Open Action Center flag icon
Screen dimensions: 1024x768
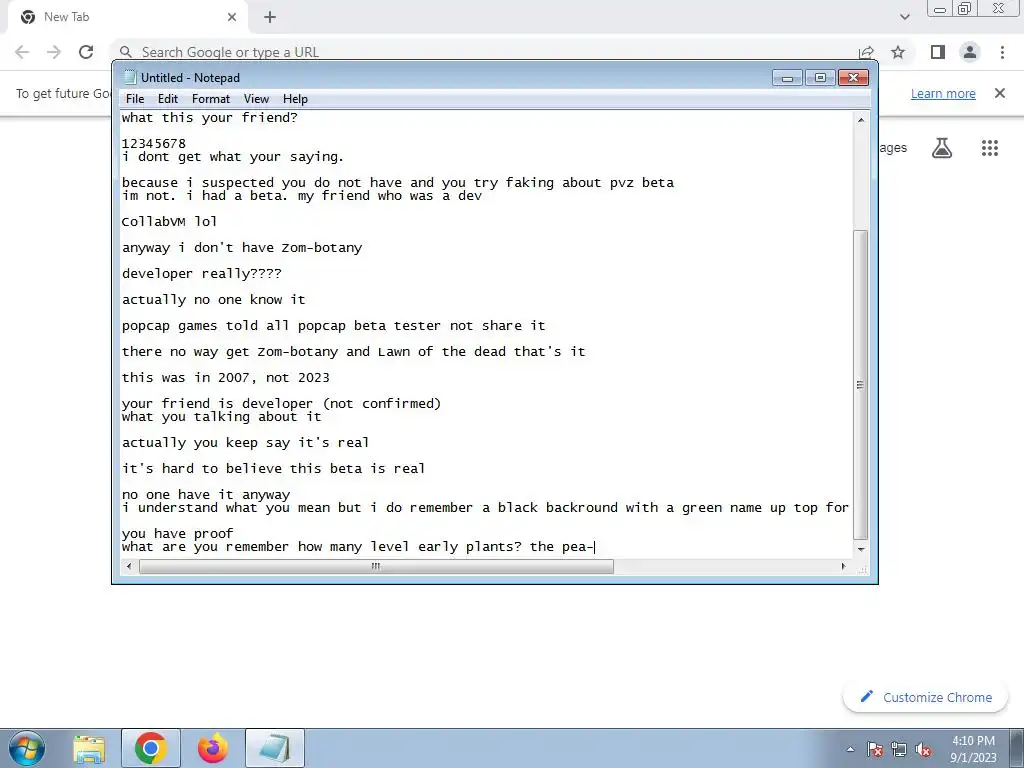pos(875,749)
